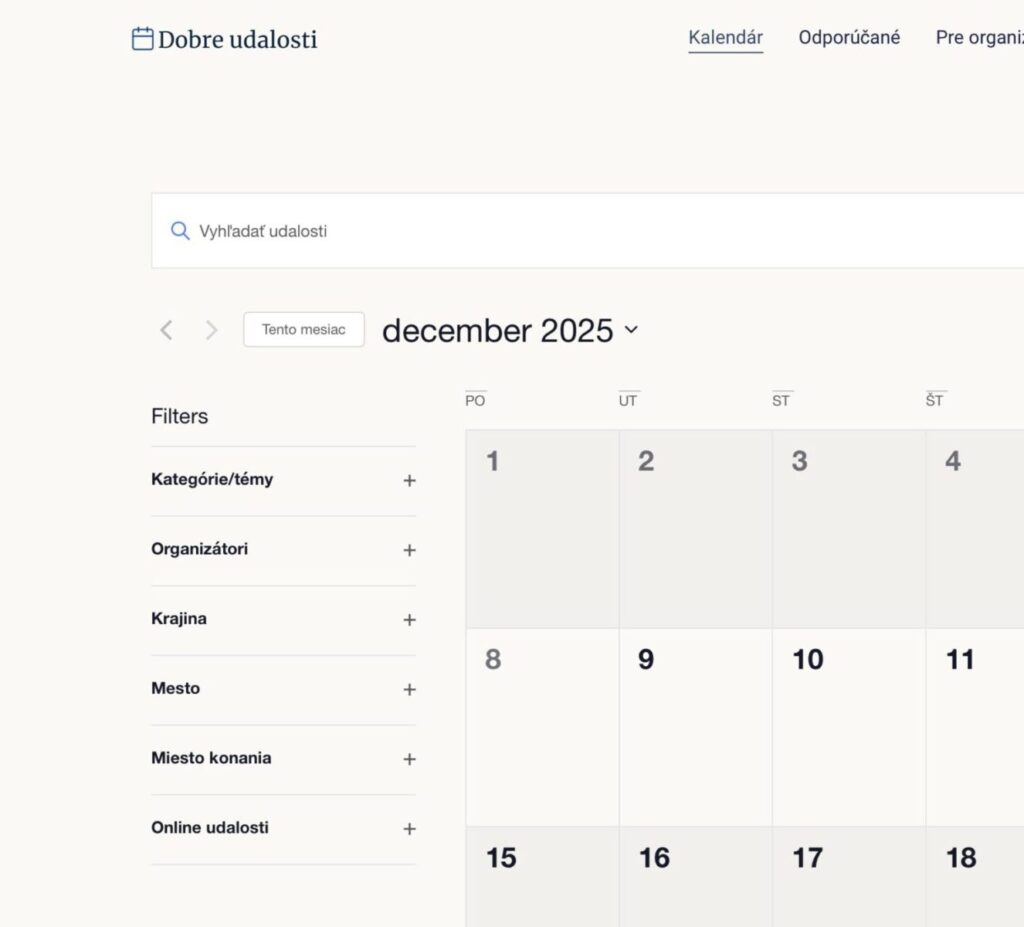This screenshot has width=1024, height=927.
Task: Open the Kalendár tab
Action: click(726, 37)
